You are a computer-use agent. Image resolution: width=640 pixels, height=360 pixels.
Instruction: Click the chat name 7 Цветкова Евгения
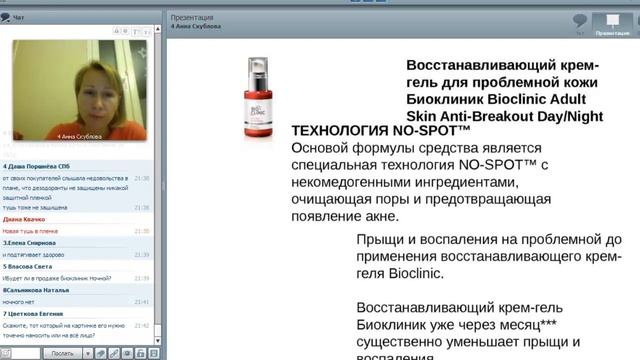(x=33, y=314)
